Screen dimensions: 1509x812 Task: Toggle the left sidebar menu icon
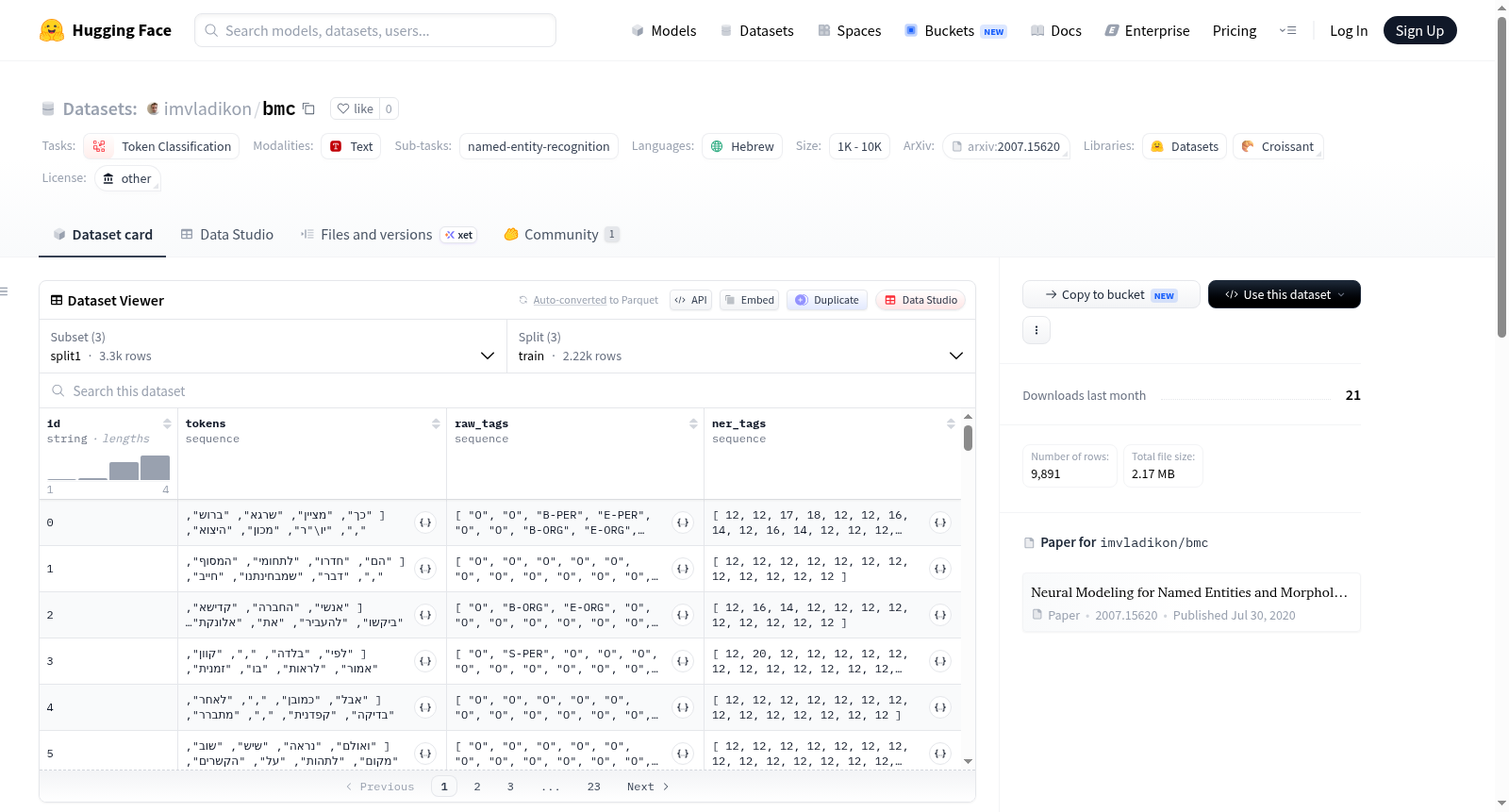pos(4,291)
